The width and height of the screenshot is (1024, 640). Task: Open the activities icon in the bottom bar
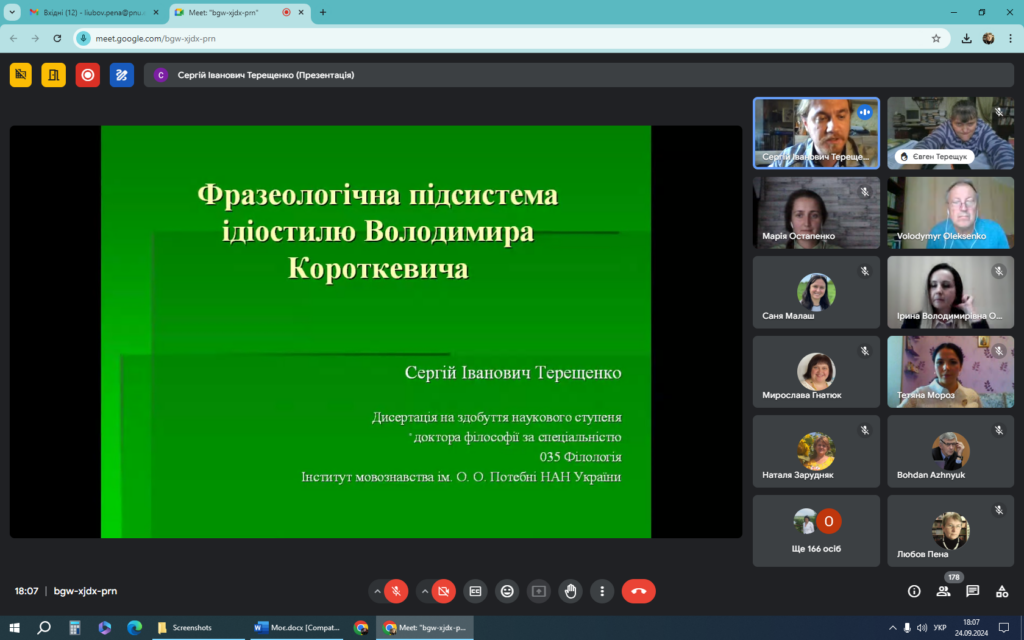pyautogui.click(x=1001, y=591)
